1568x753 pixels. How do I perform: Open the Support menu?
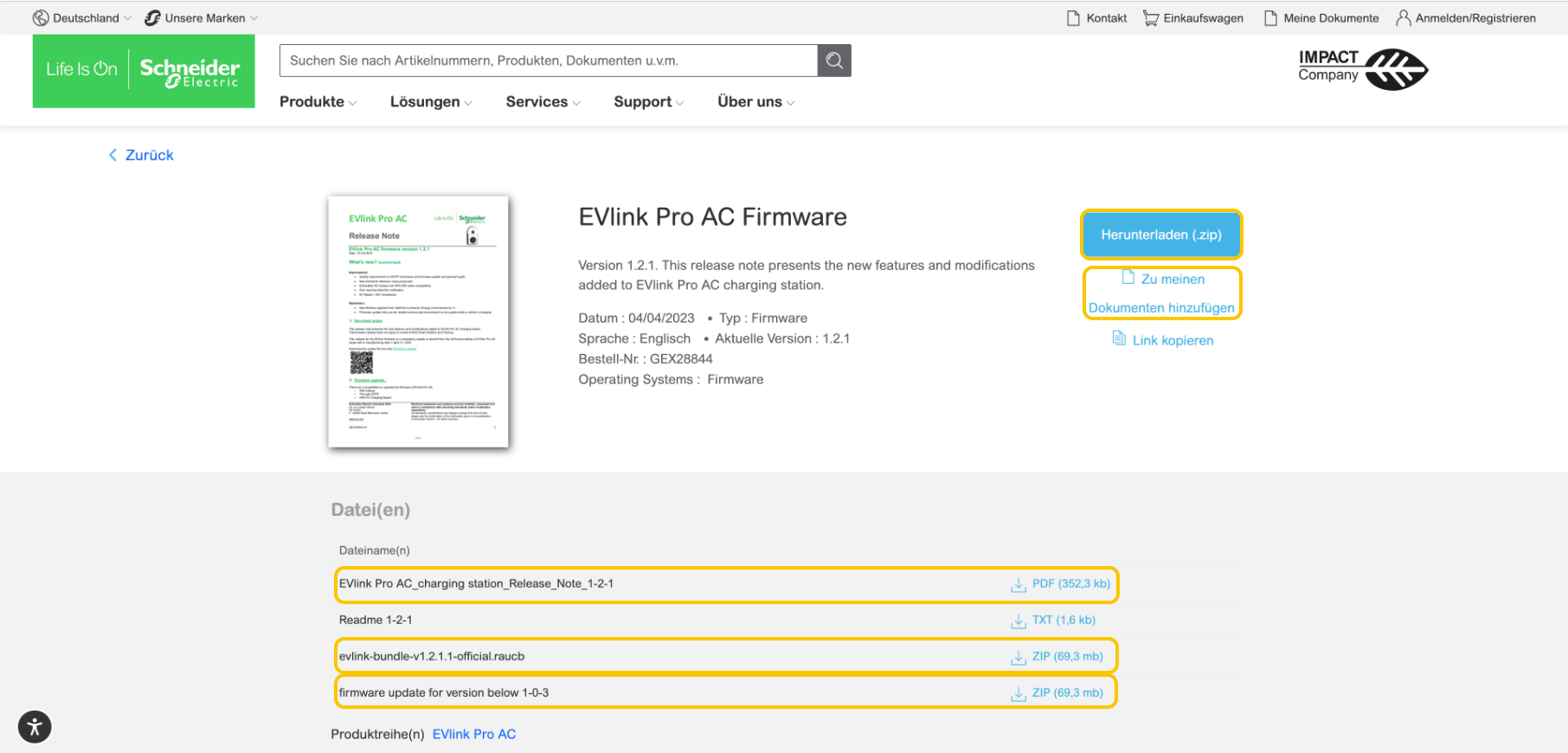pos(649,102)
